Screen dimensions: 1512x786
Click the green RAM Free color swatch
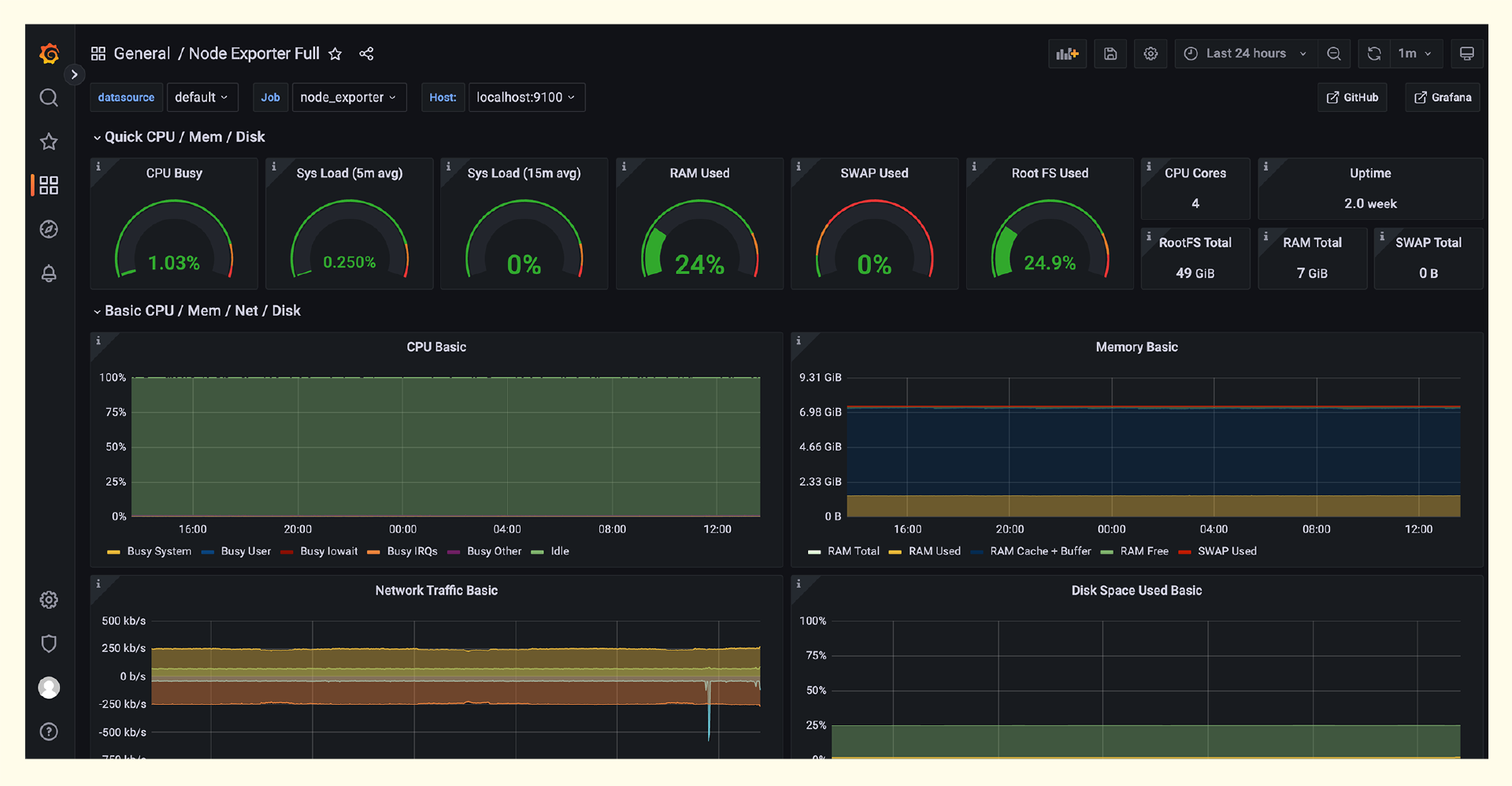tap(1106, 552)
